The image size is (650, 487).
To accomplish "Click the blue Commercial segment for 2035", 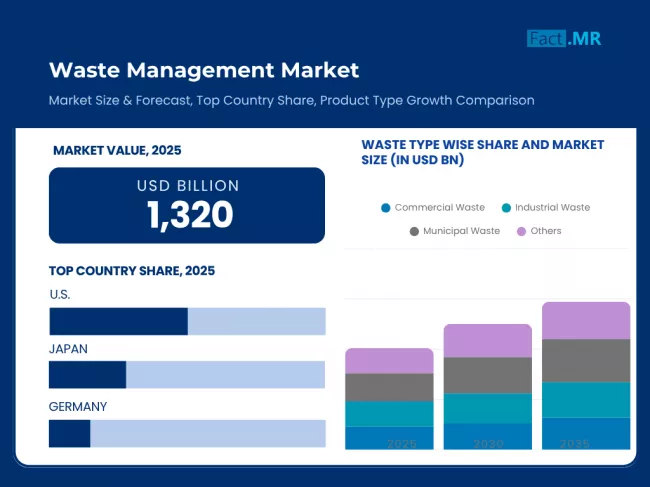I will [586, 434].
